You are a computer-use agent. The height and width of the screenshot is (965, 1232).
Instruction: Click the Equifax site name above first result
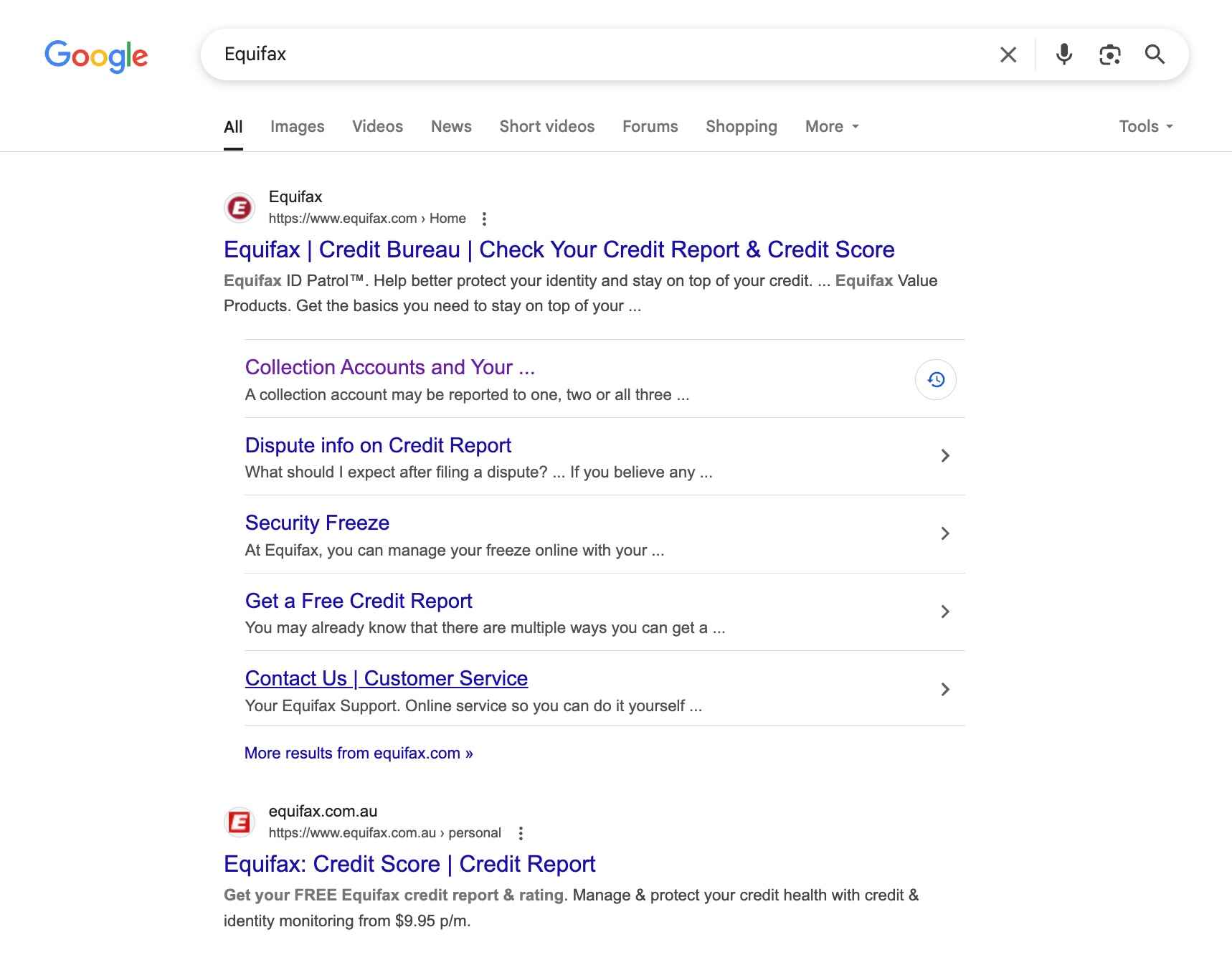pos(295,196)
